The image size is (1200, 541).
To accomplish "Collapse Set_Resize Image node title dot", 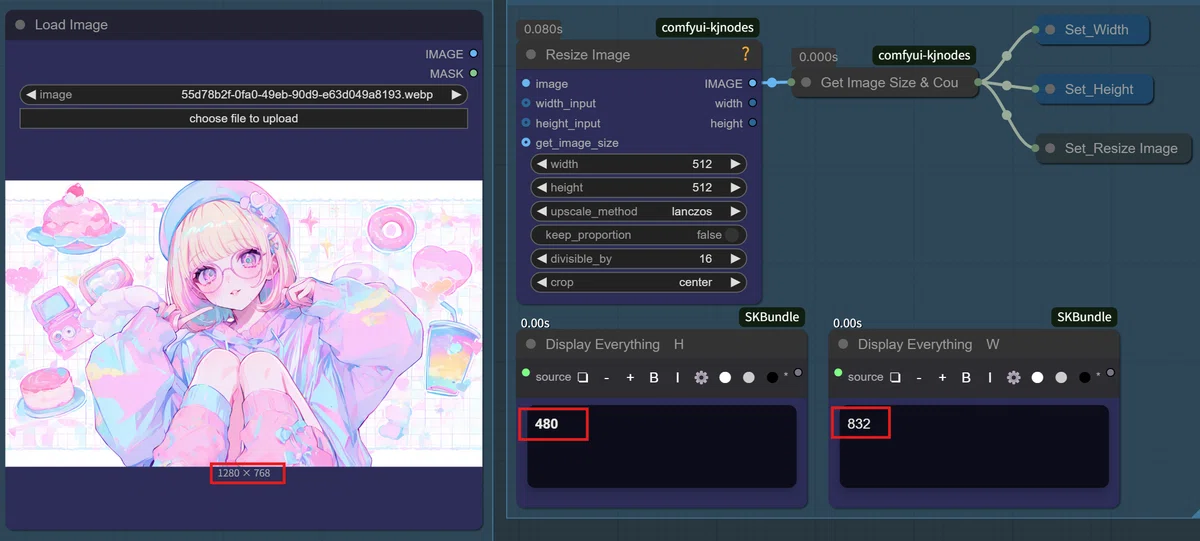I will click(1050, 148).
